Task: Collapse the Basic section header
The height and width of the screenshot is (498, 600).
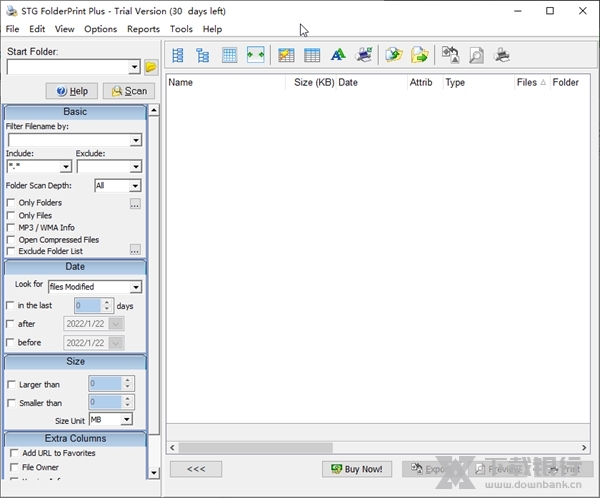Action: coord(75,112)
